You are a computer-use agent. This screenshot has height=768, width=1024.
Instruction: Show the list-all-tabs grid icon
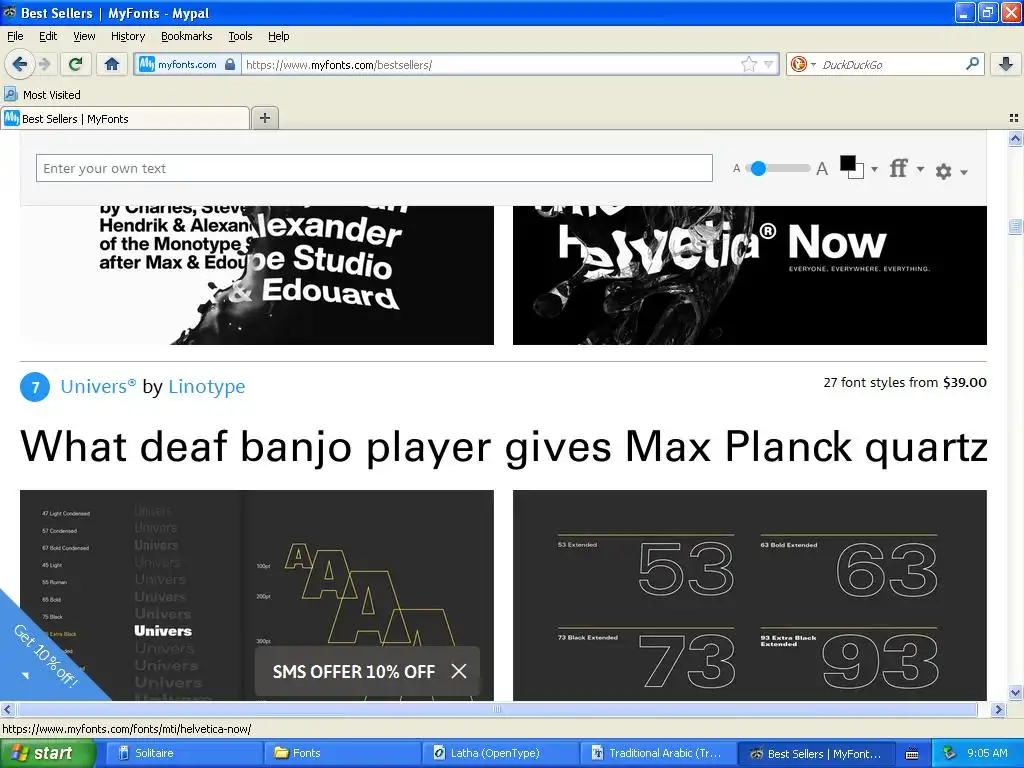(x=1014, y=118)
